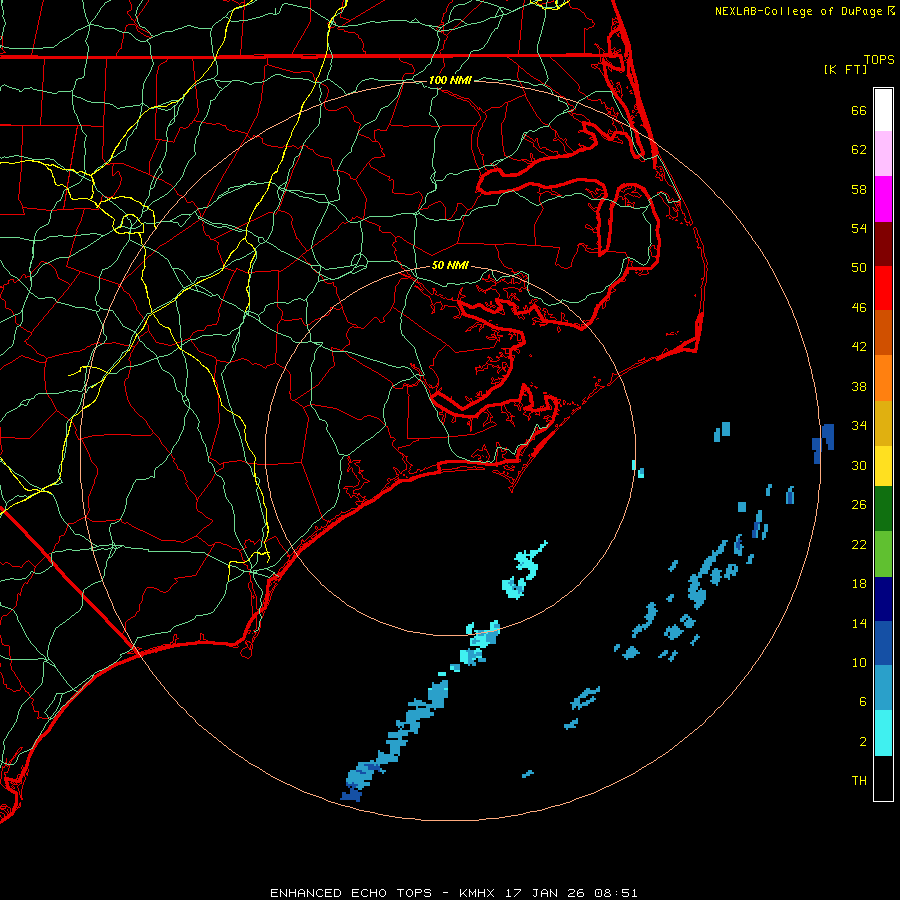Click the dark green 30 K FT swatch
Viewport: 900px width, 900px height.
click(883, 509)
